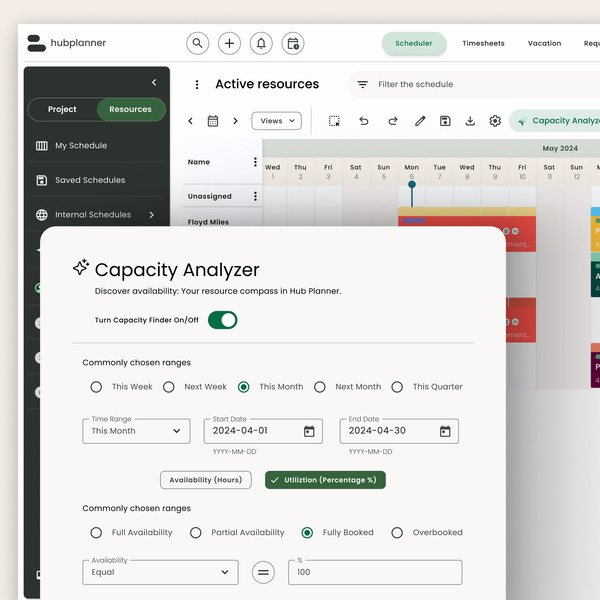Collapse the sidebar with left chevron
Image resolution: width=600 pixels, height=600 pixels.
(x=154, y=82)
